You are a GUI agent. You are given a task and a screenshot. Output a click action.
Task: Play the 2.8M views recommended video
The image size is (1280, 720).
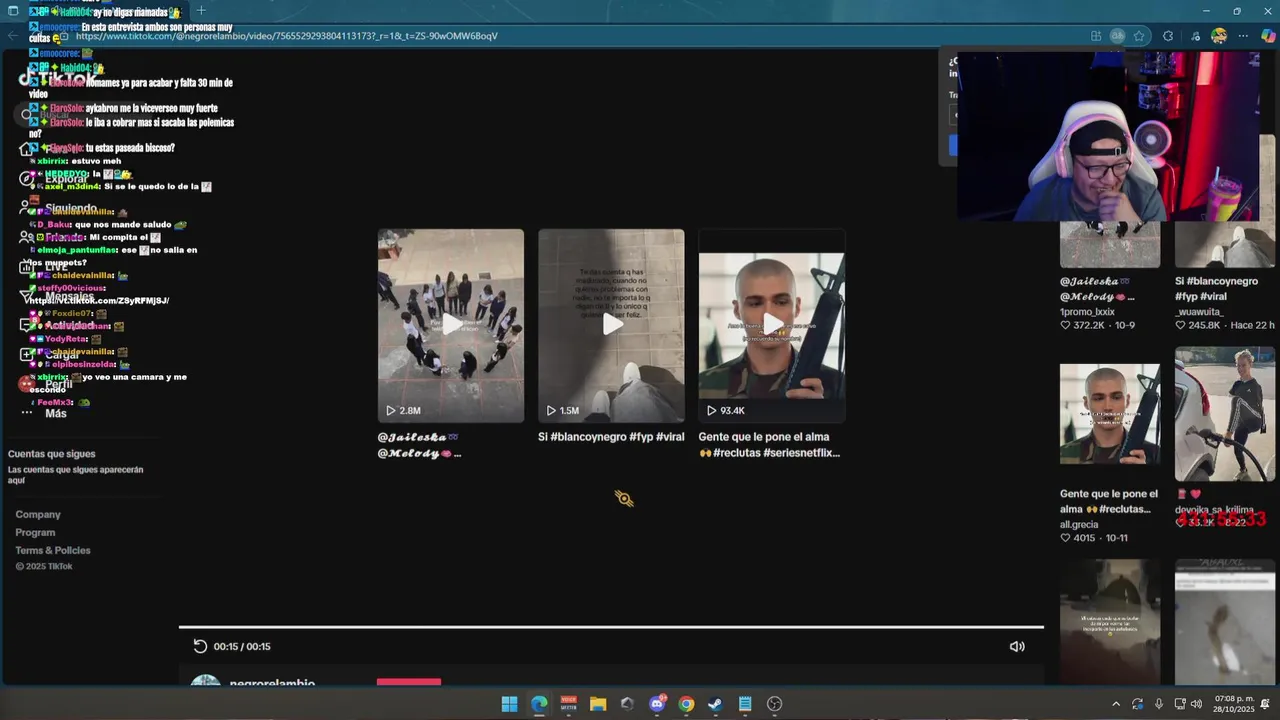(450, 325)
